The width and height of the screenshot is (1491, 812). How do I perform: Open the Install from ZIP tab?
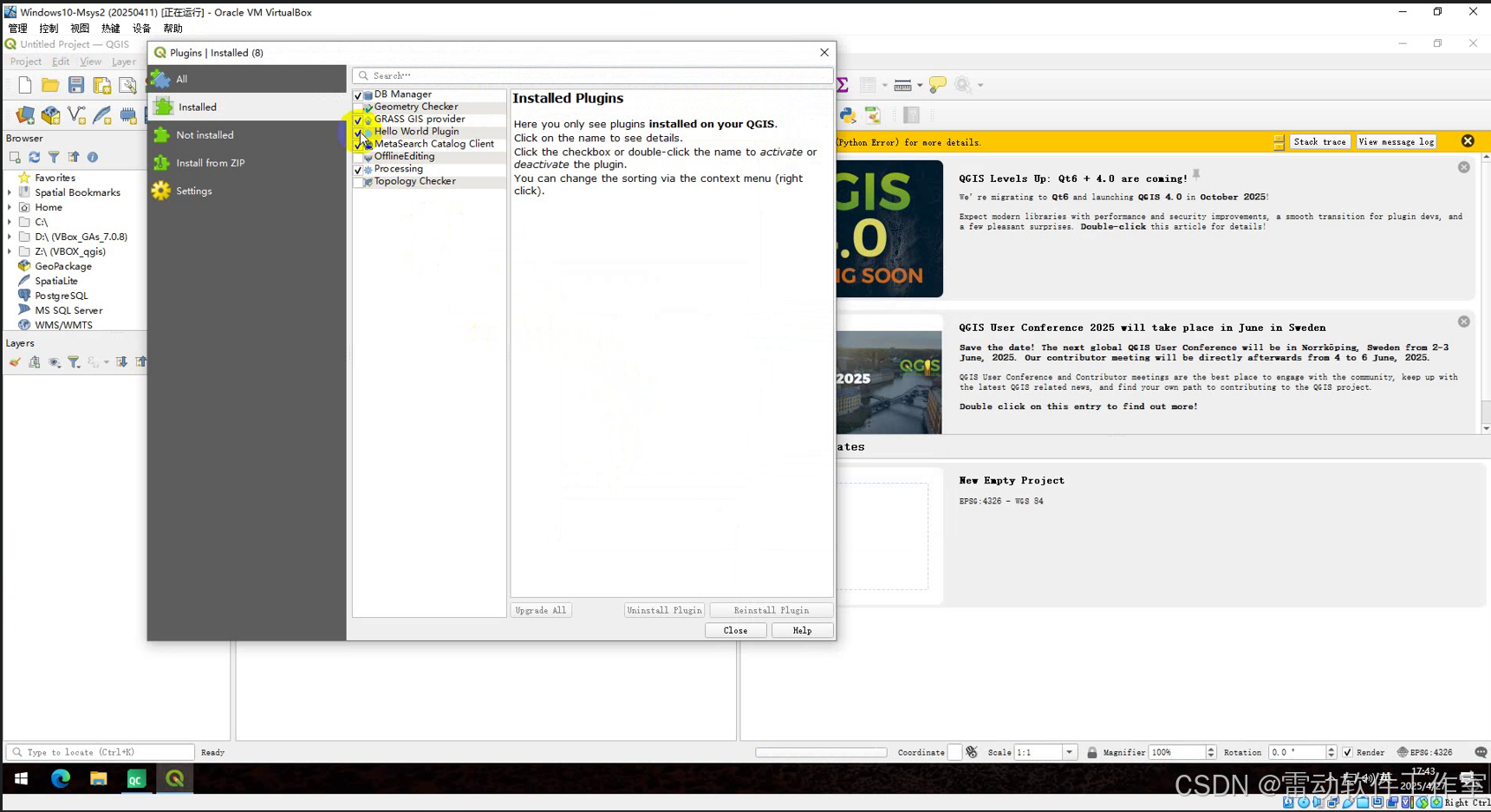click(x=247, y=163)
